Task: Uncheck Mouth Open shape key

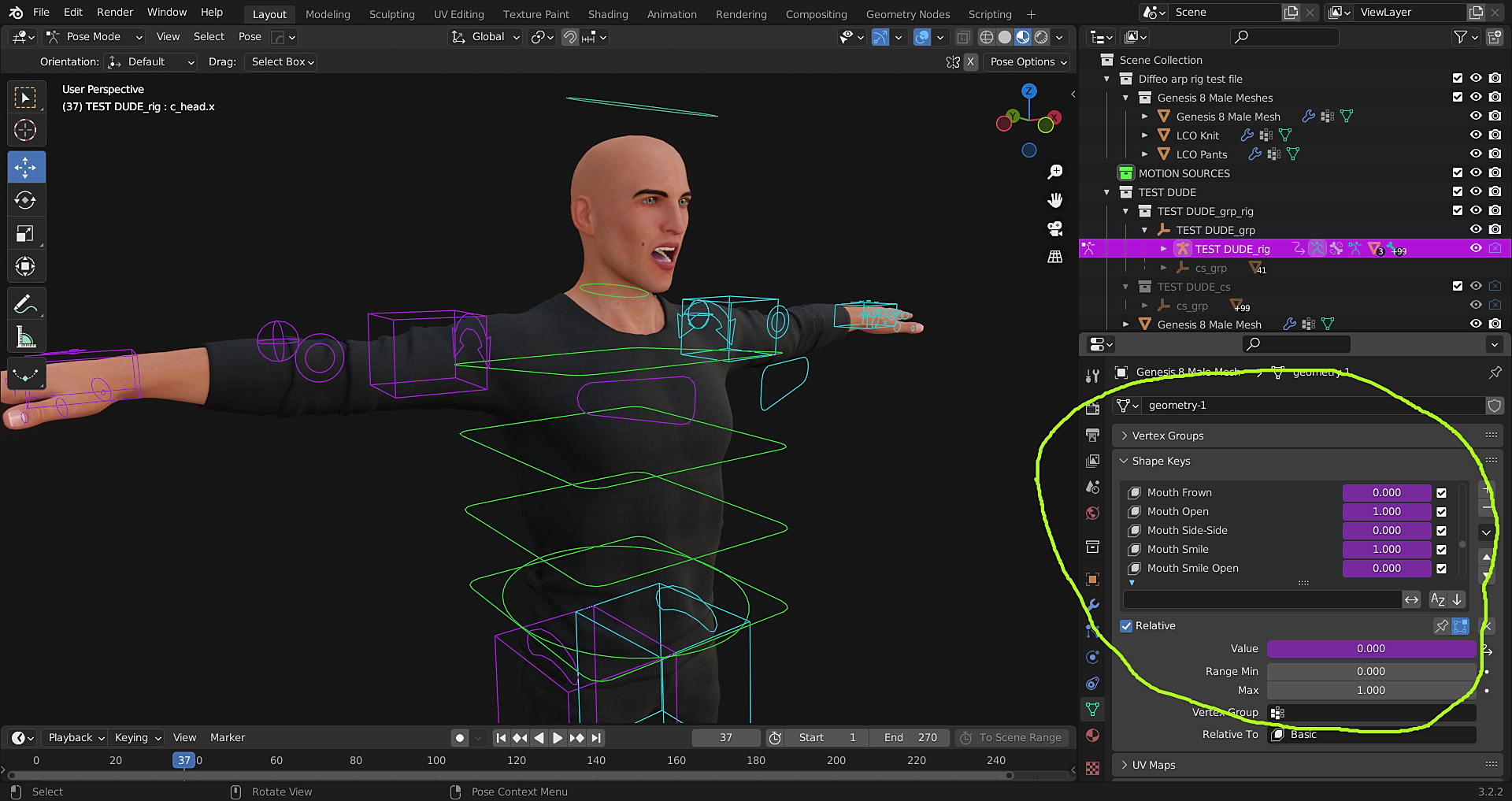Action: click(1441, 512)
